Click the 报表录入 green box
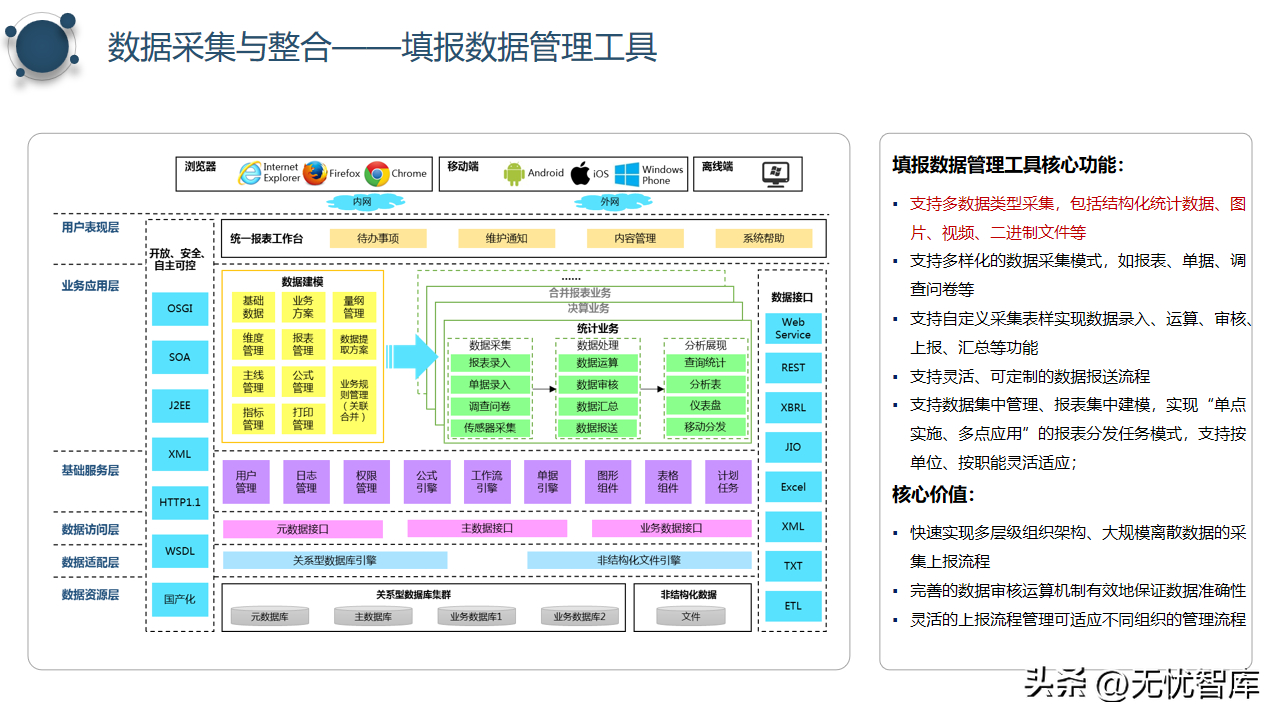Screen dimensions: 1280x720 pyautogui.click(x=489, y=363)
